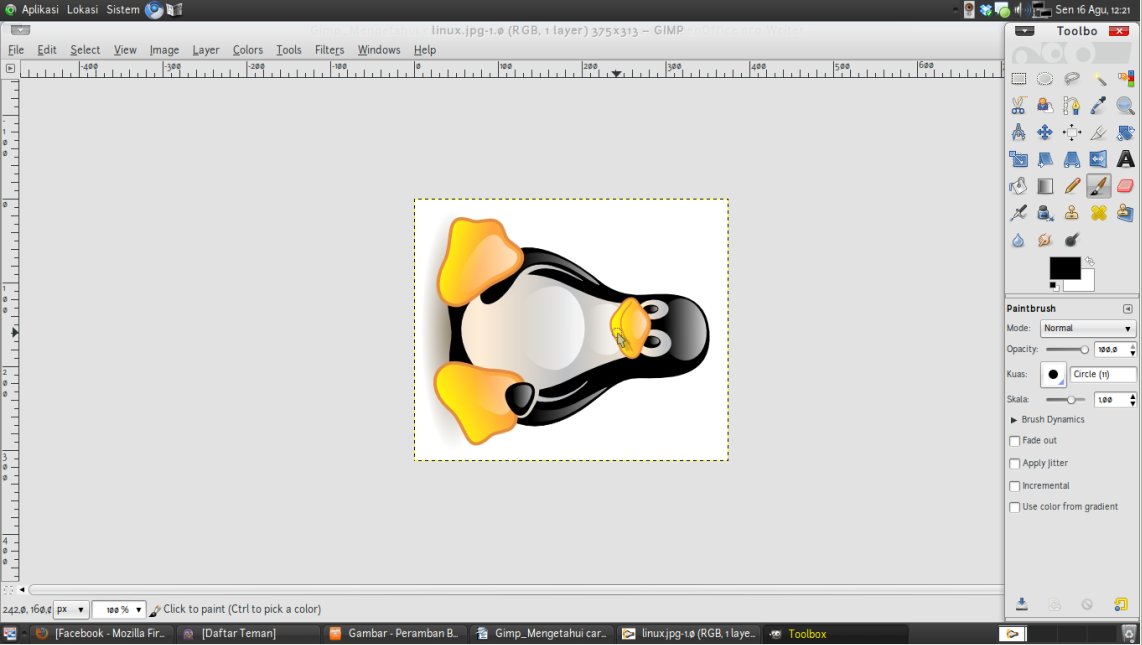
Task: Expand the Brush Dynamics section
Action: (x=1014, y=420)
